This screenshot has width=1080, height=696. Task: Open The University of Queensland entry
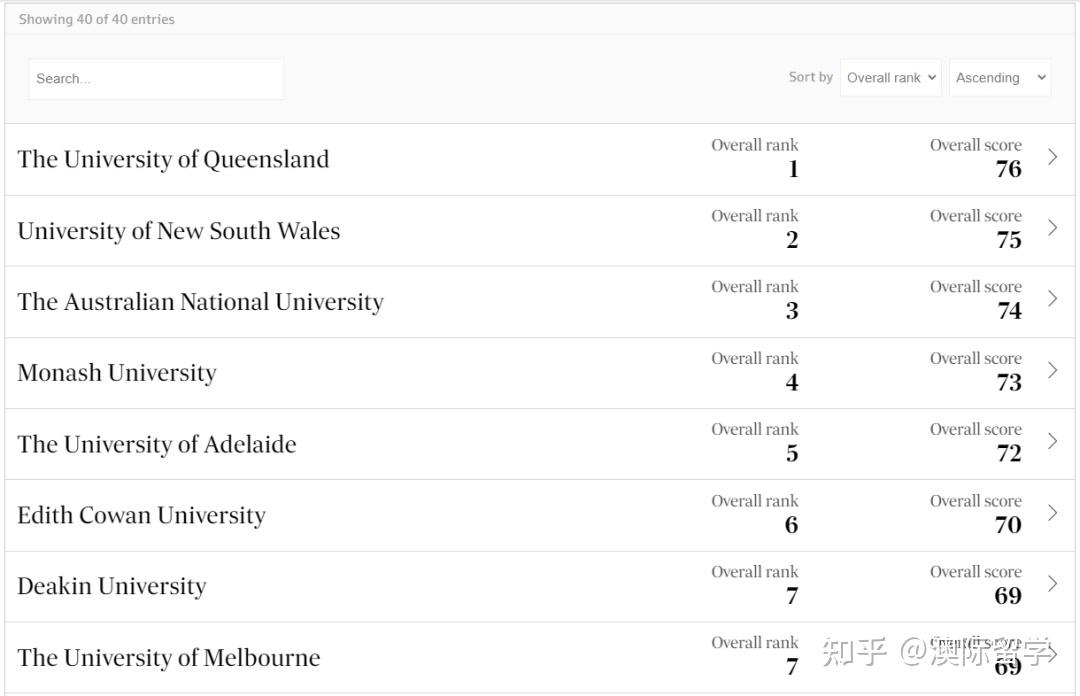coord(173,160)
